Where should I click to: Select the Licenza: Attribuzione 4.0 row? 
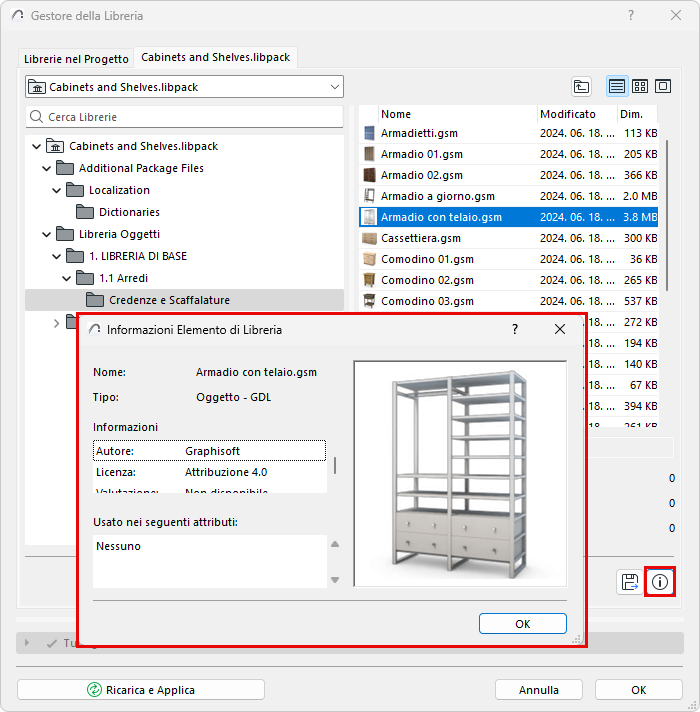click(209, 472)
